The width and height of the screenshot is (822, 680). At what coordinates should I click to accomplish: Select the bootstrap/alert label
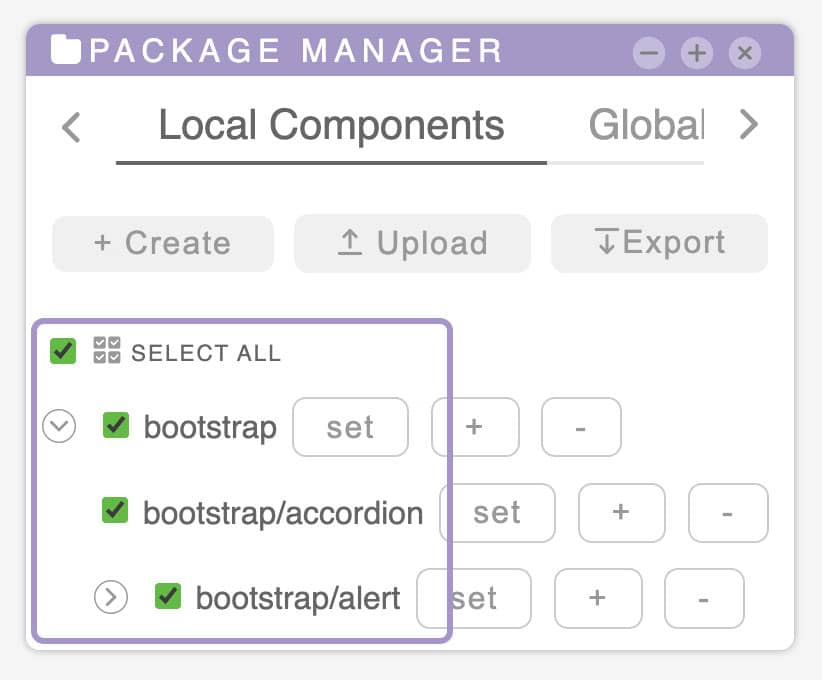click(x=298, y=598)
